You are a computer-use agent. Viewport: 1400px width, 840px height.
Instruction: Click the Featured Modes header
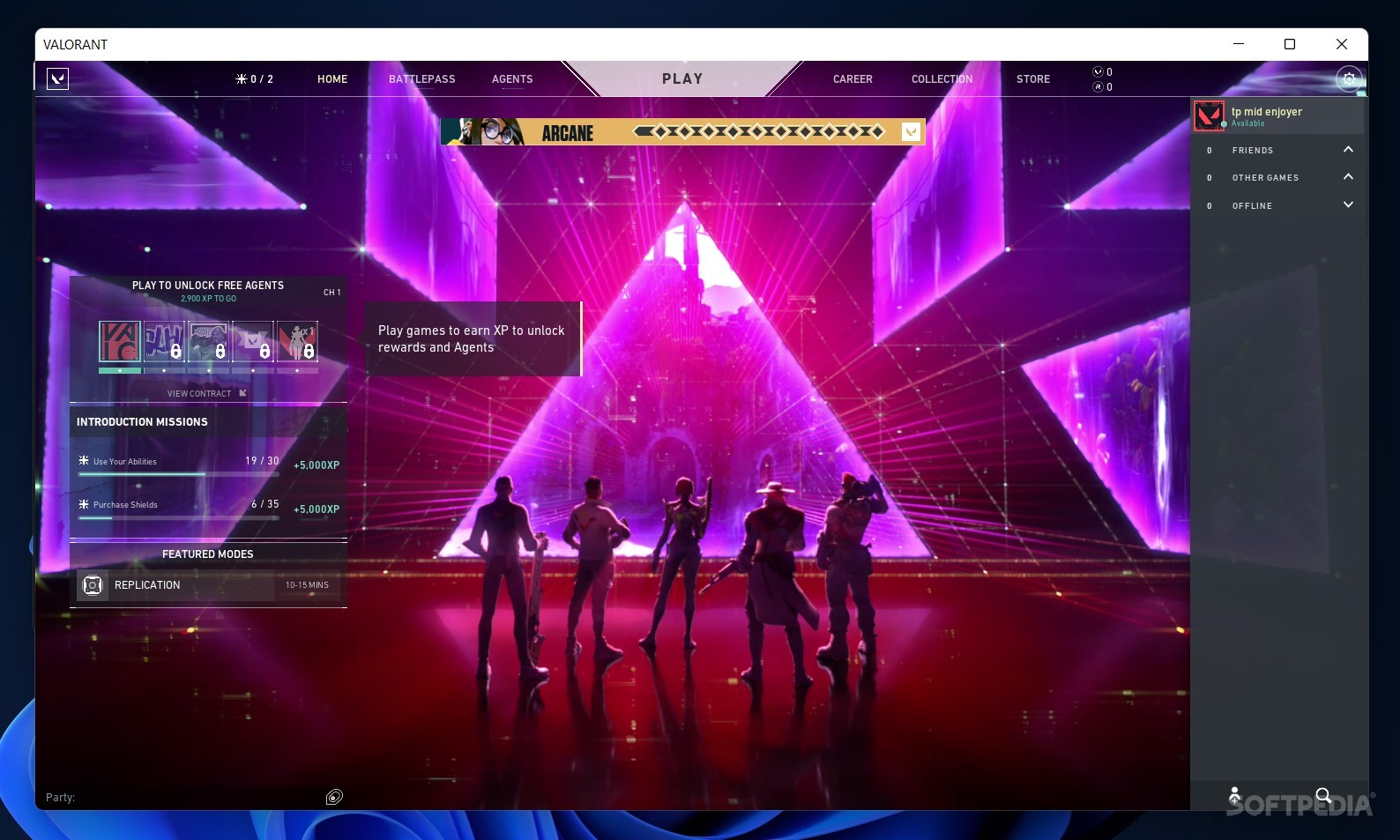tap(208, 554)
